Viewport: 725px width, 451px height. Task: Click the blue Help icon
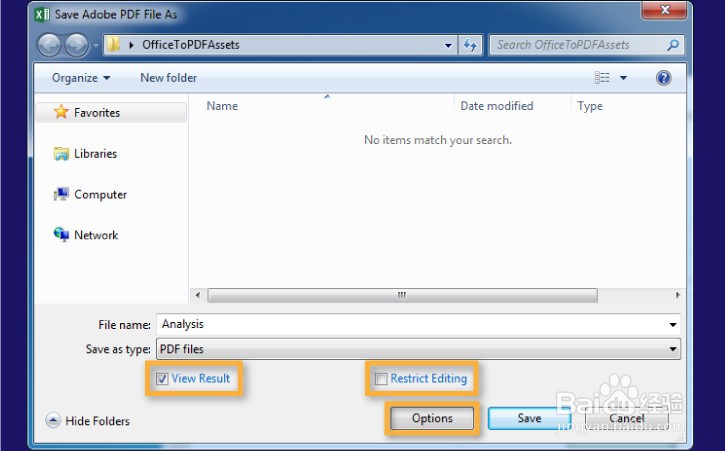coord(664,78)
